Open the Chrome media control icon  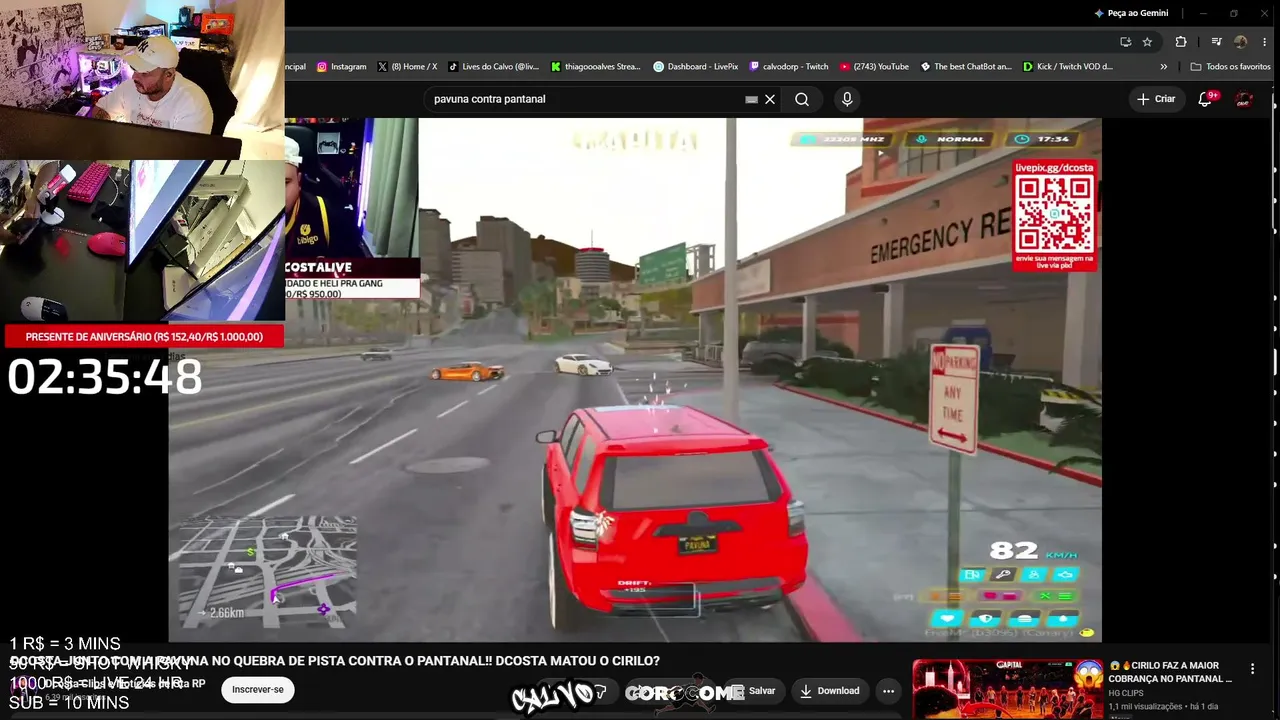[1216, 42]
